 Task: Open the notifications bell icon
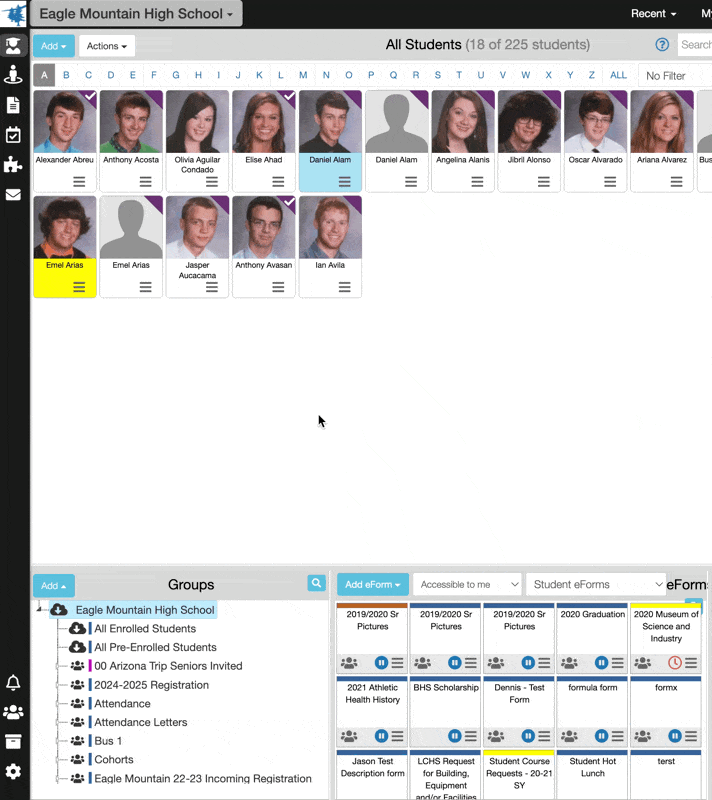13,683
